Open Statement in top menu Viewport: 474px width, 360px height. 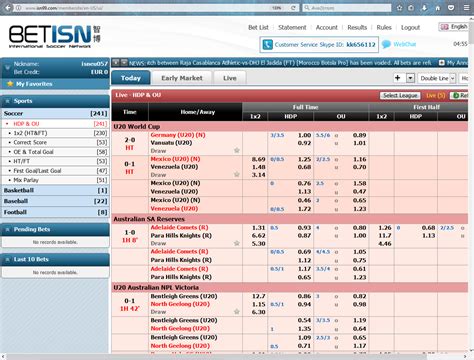(292, 27)
